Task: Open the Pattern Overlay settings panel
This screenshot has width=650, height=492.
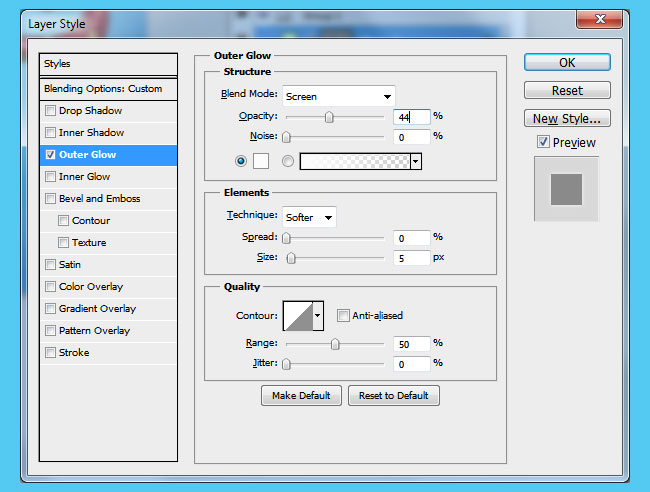Action: 95,330
